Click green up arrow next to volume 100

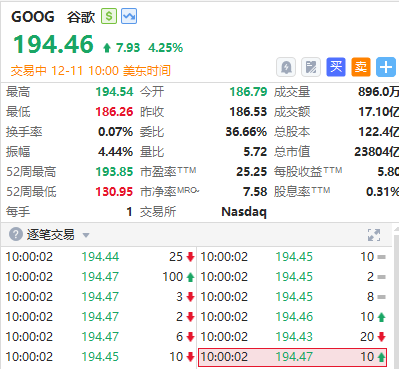tap(190, 277)
